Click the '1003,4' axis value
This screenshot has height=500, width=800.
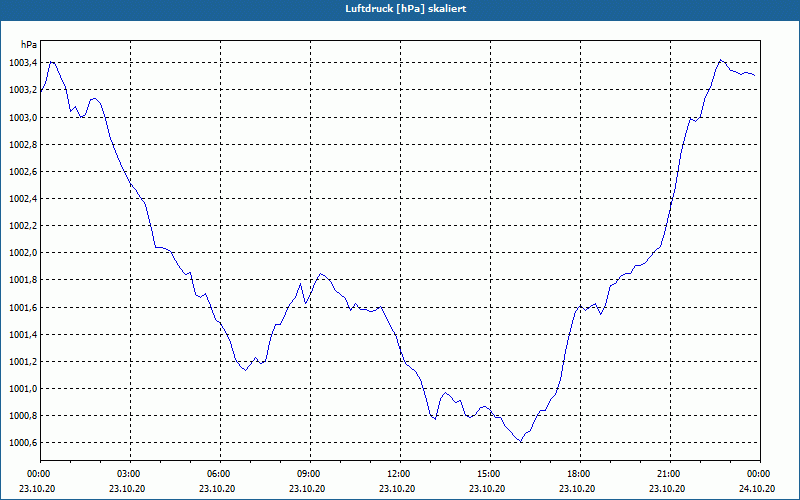[23, 63]
